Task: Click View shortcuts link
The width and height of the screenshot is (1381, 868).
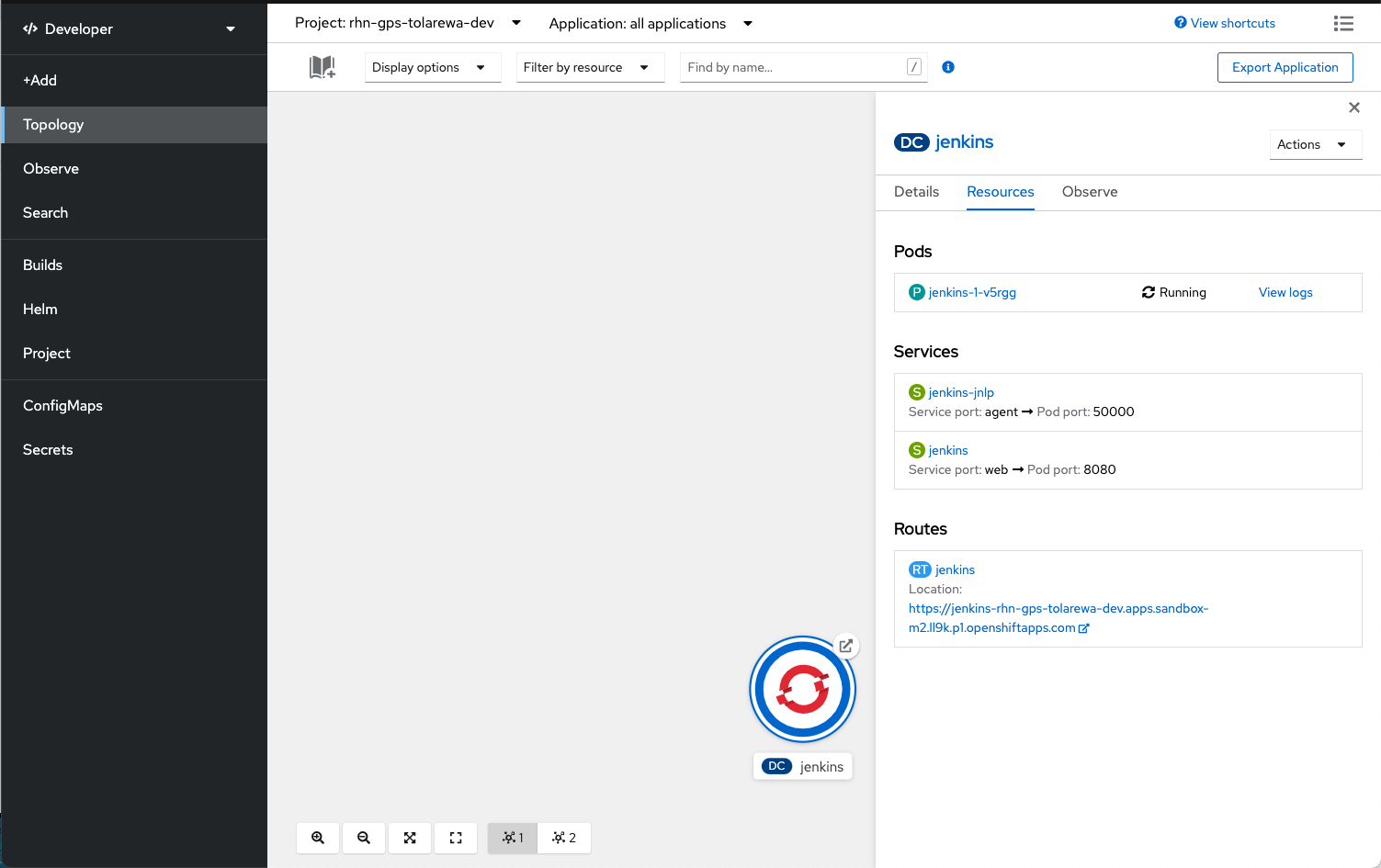Action: (x=1225, y=23)
